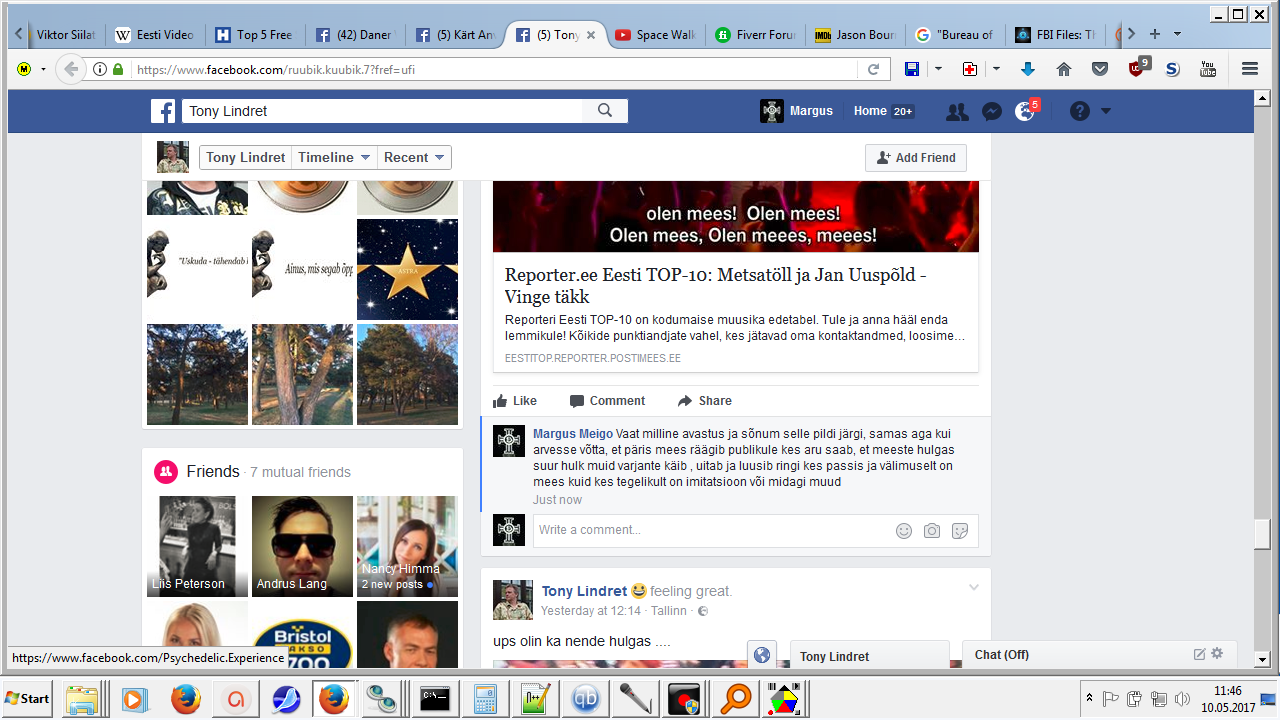Insert emoji in the comment box
The height and width of the screenshot is (720, 1280).
coord(904,531)
